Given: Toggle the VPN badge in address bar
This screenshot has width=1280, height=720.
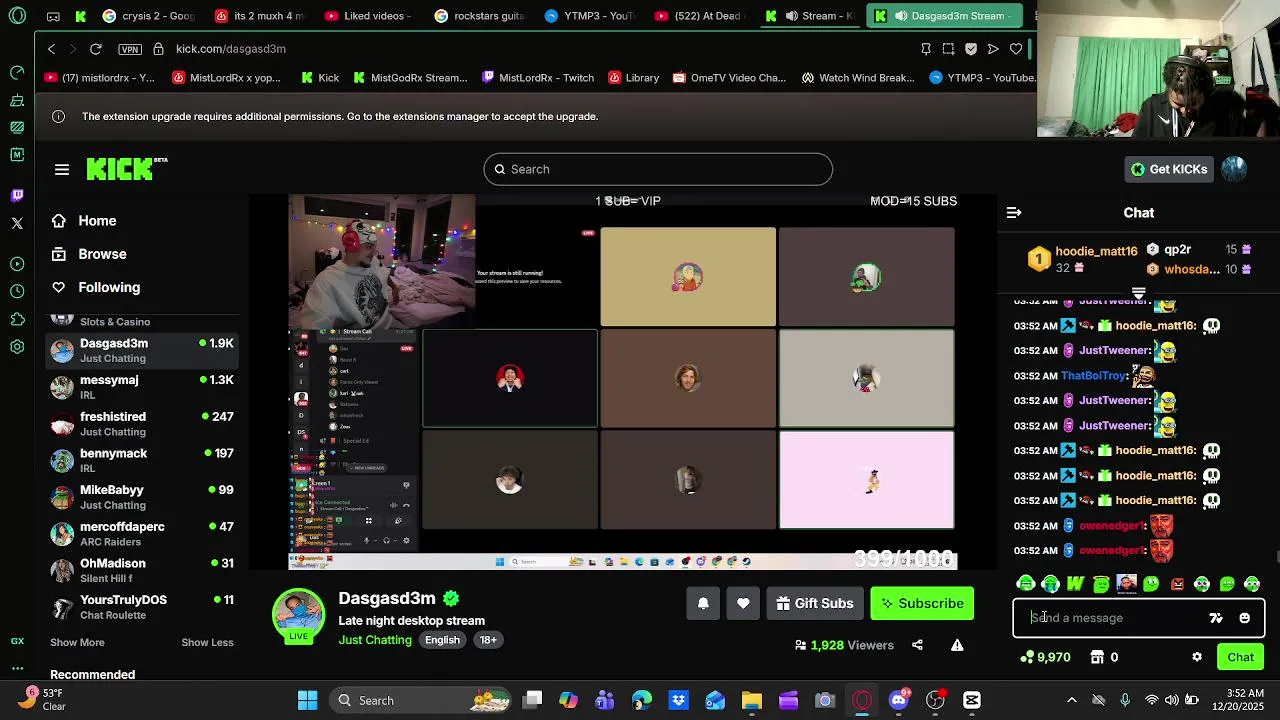Looking at the screenshot, I should click(129, 49).
